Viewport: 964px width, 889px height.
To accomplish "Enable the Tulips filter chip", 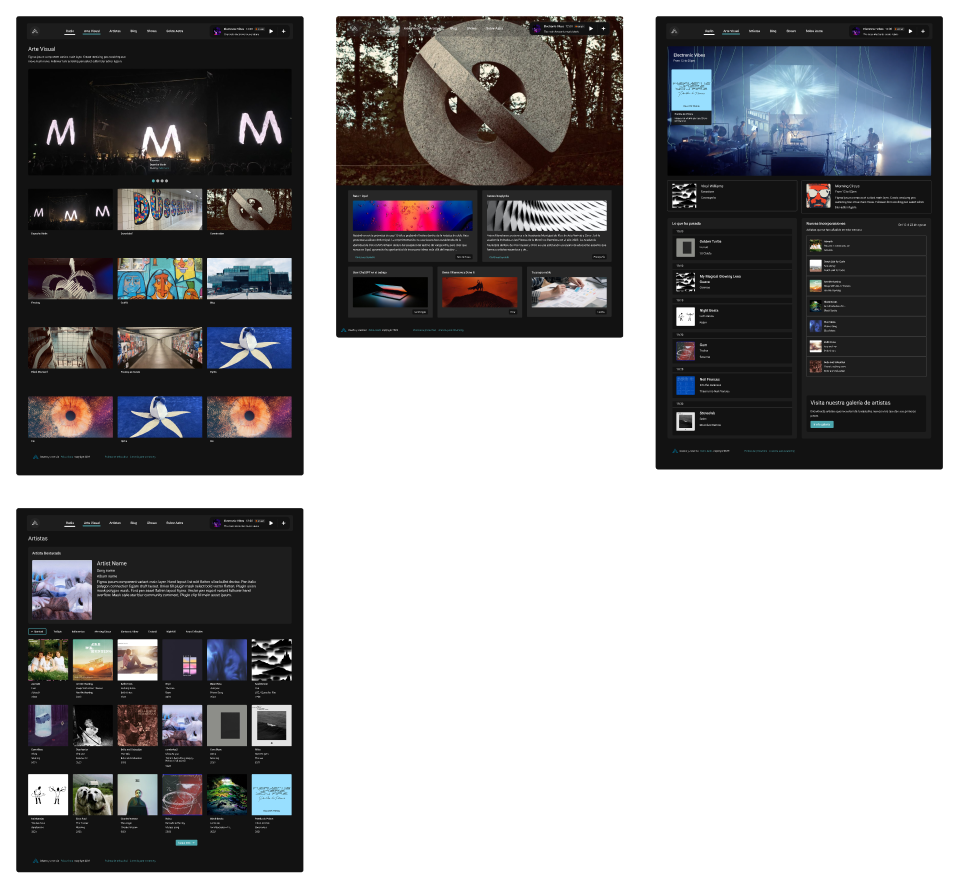I will 57,631.
